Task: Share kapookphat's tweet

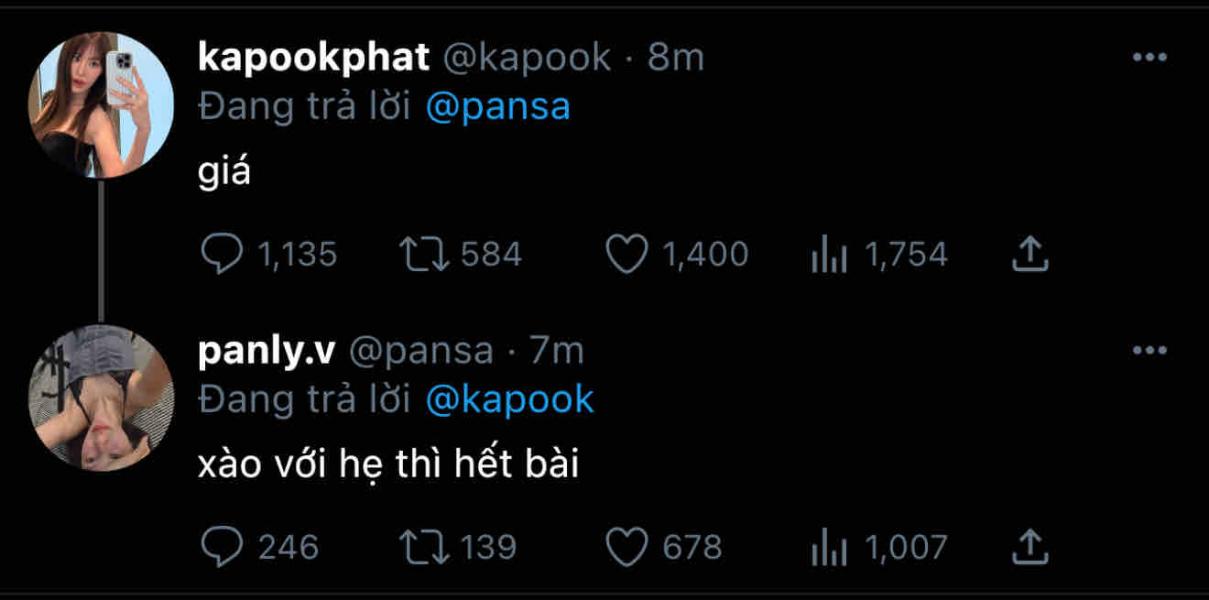Action: 1029,255
